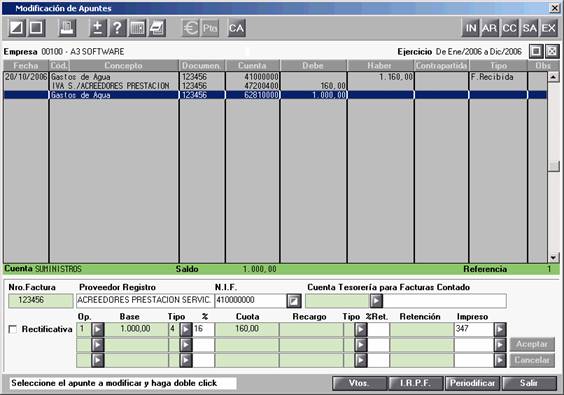Click the Concepto column header
Image resolution: width=564 pixels, height=395 pixels.
[124, 65]
